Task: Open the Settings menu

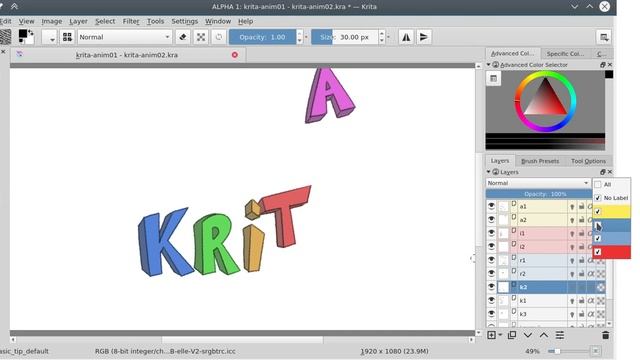Action: click(x=184, y=21)
